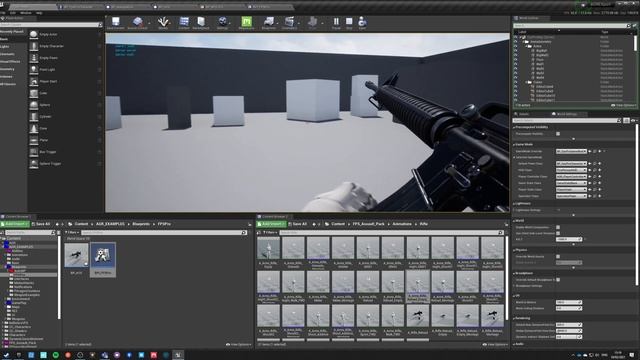Hide the Floor actor via eye icon
This screenshot has height=360, width=640.
(516, 60)
